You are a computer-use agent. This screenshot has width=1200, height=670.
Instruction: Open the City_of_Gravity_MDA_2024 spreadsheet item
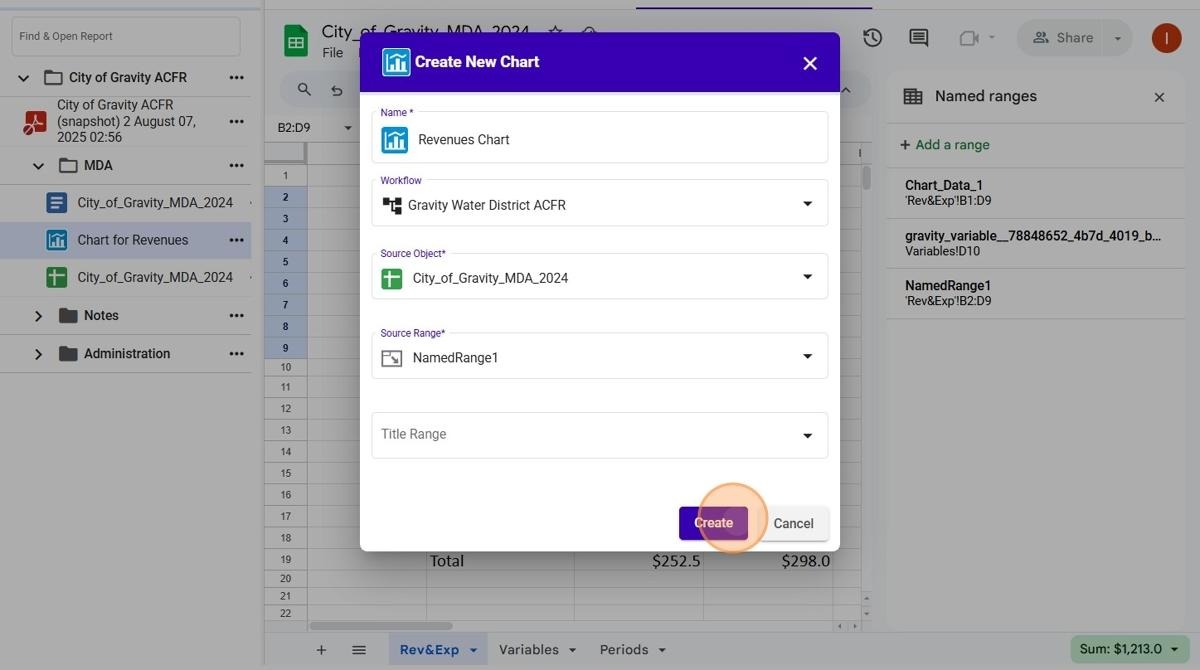pyautogui.click(x=155, y=277)
